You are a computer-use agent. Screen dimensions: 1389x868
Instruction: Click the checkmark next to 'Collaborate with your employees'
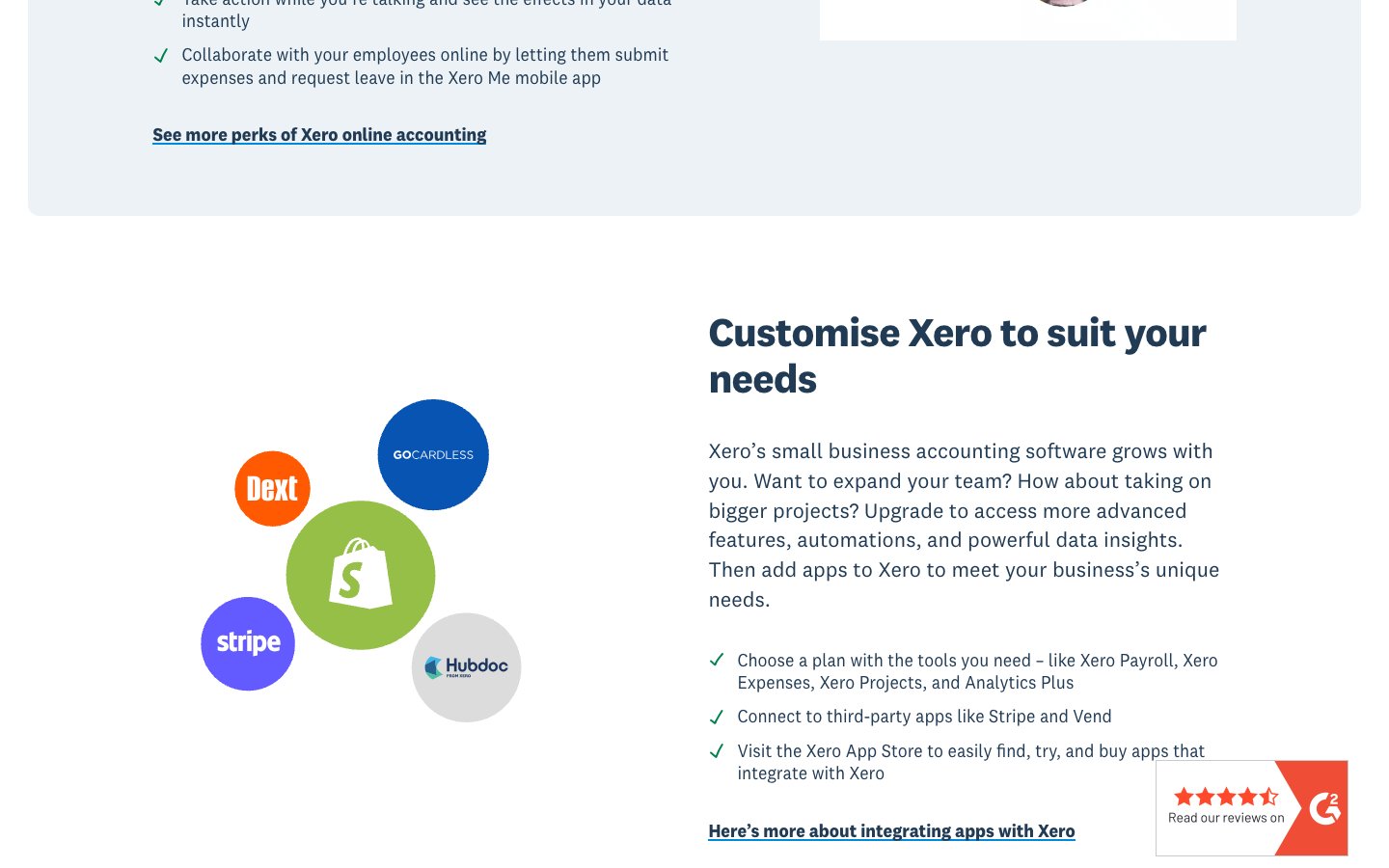pyautogui.click(x=161, y=56)
